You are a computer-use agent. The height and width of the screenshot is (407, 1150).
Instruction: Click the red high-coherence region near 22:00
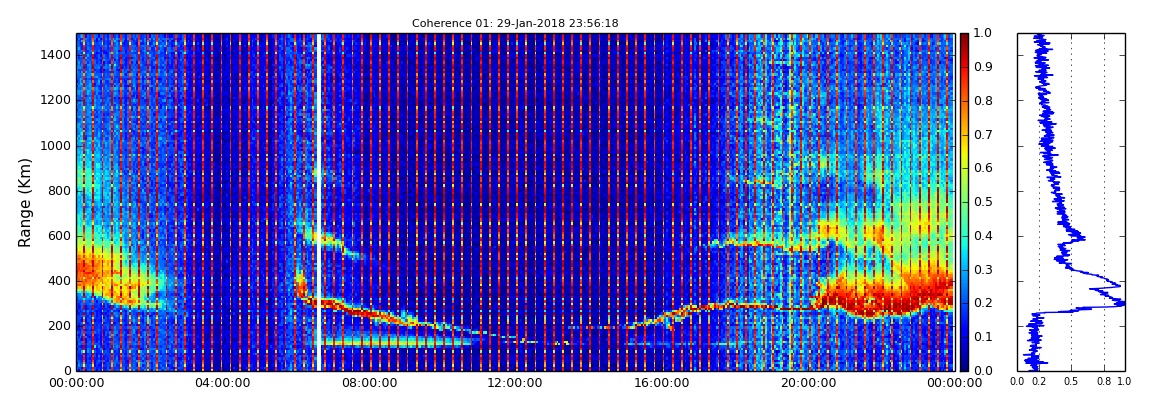pyautogui.click(x=880, y=297)
